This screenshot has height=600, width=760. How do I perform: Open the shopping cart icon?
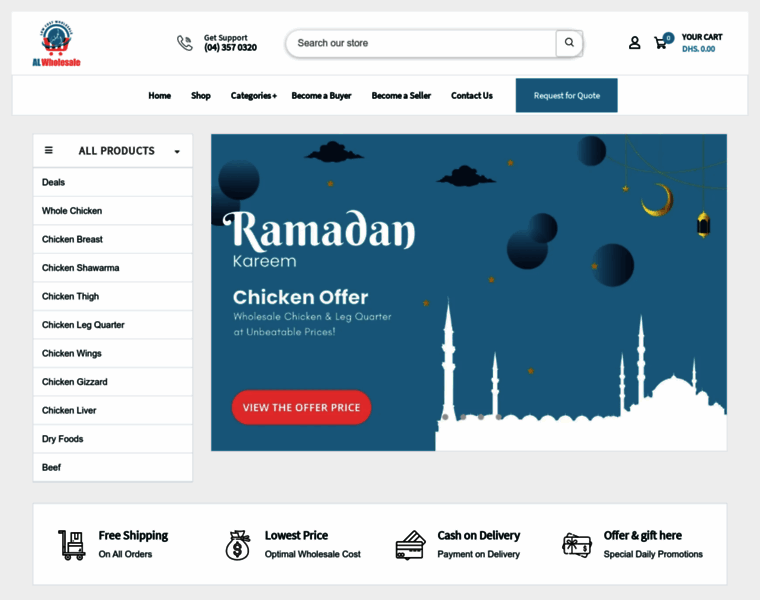663,41
